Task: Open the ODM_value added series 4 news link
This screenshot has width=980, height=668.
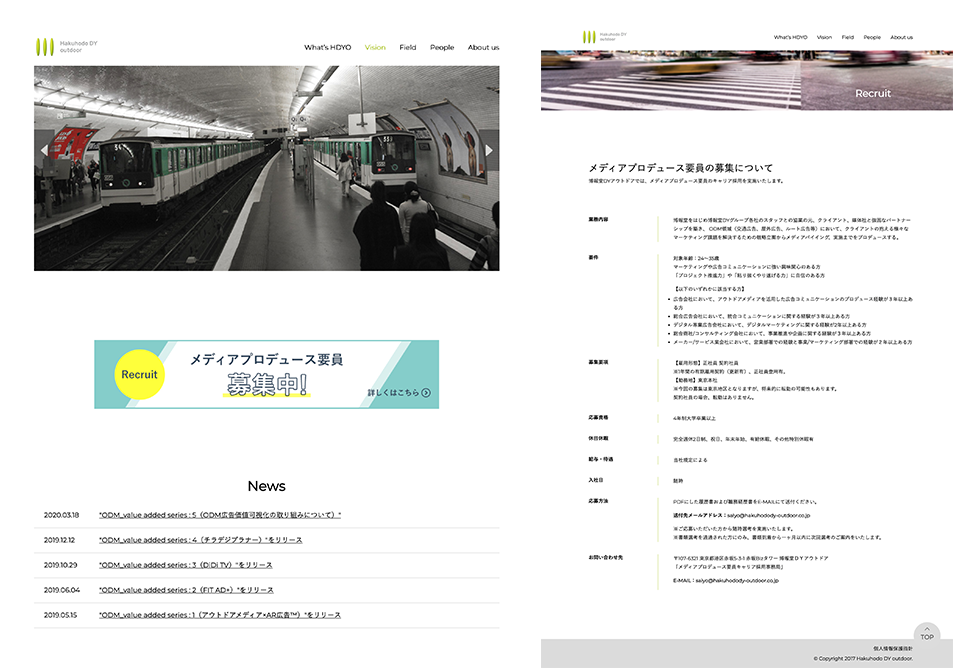Action: (x=200, y=540)
